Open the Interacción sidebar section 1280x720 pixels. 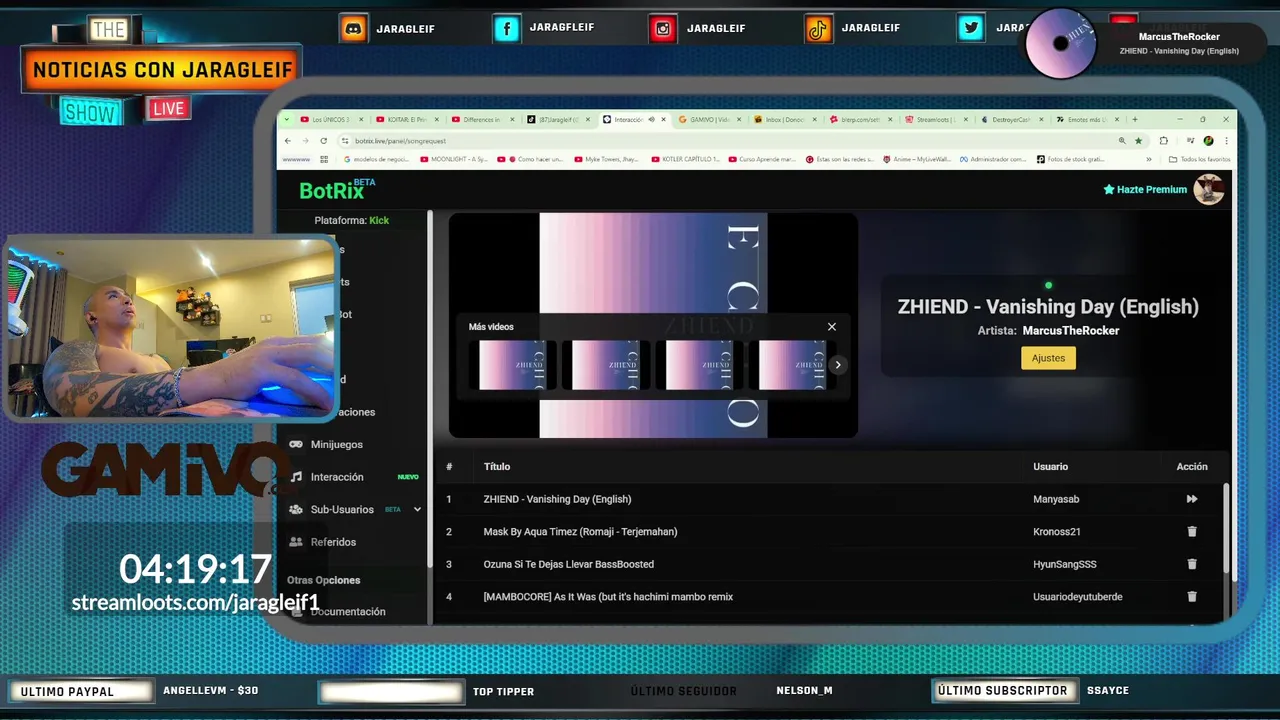[337, 477]
